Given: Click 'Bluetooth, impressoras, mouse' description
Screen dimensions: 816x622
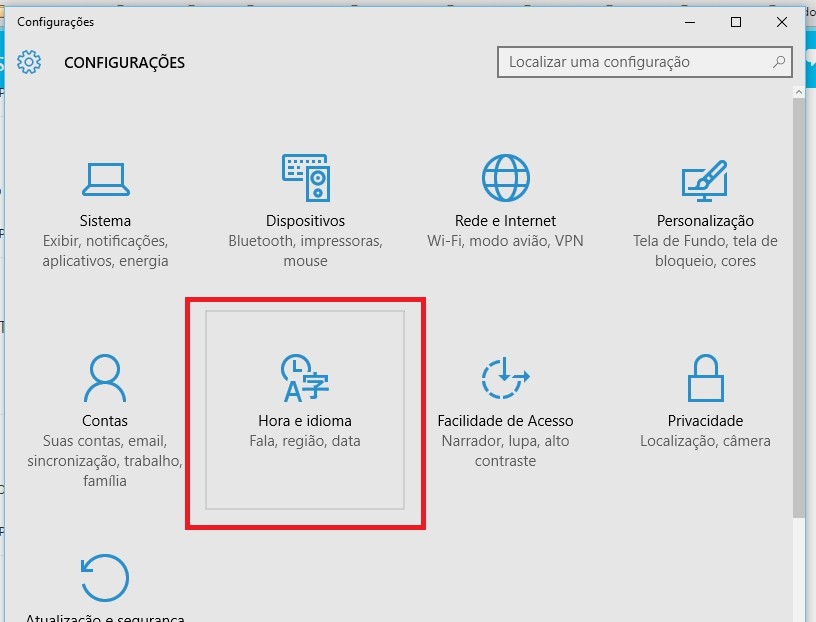Looking at the screenshot, I should tap(305, 251).
